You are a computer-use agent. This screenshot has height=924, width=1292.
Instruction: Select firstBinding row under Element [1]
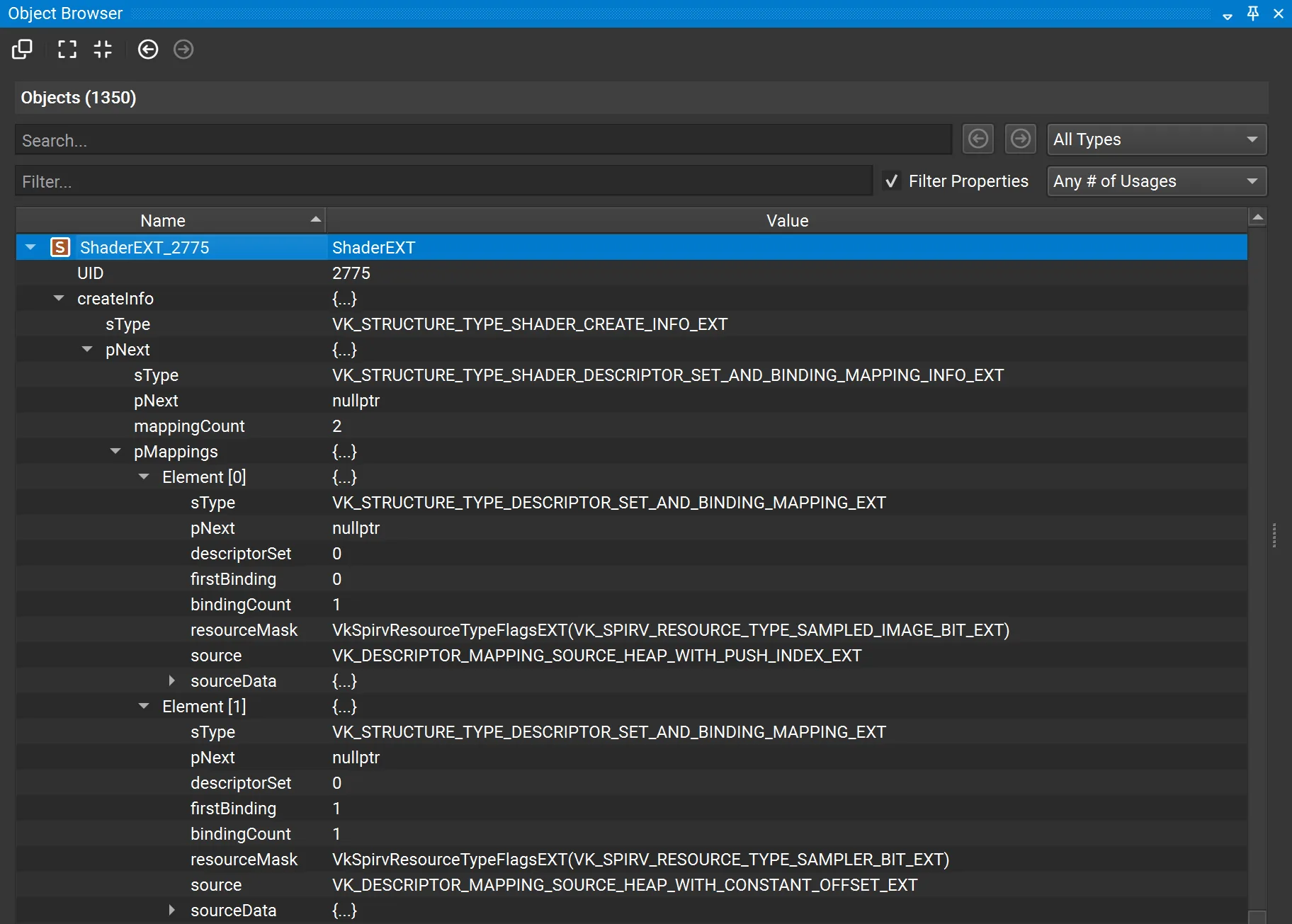coord(631,808)
